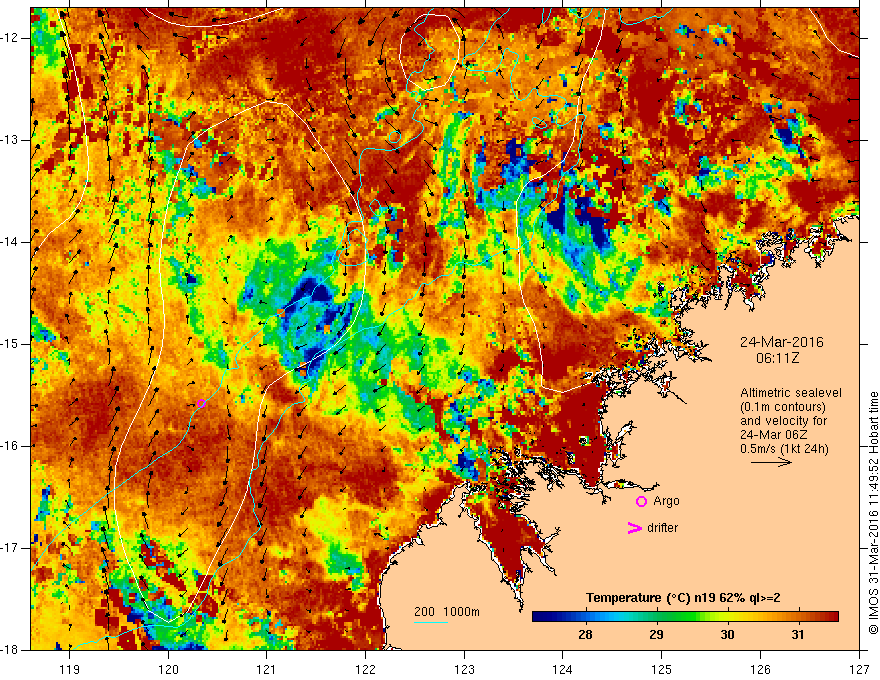Click the latitude axis label -18
The height and width of the screenshot is (680, 880).
coord(10,650)
